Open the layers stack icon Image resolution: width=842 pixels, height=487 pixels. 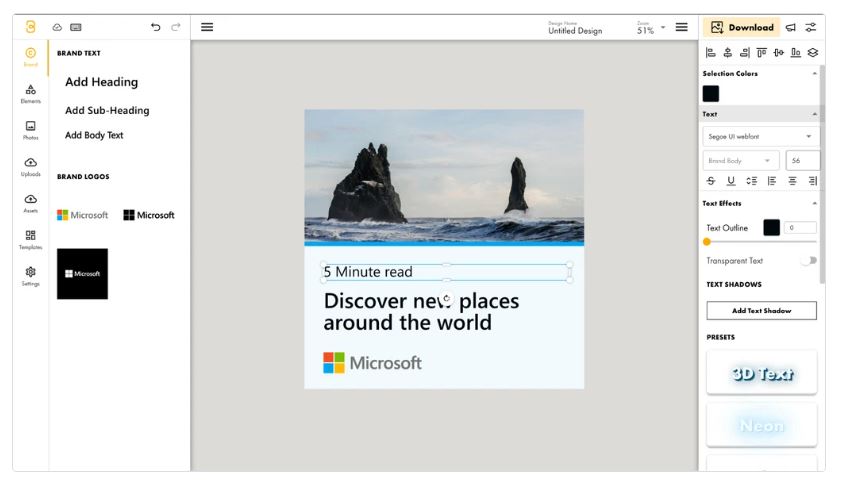[x=812, y=53]
